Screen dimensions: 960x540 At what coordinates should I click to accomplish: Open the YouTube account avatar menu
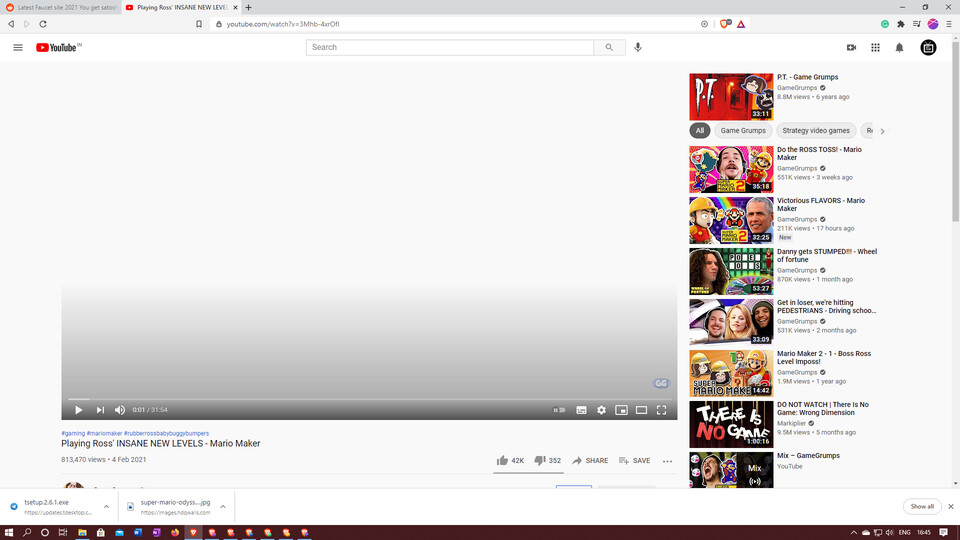click(928, 47)
